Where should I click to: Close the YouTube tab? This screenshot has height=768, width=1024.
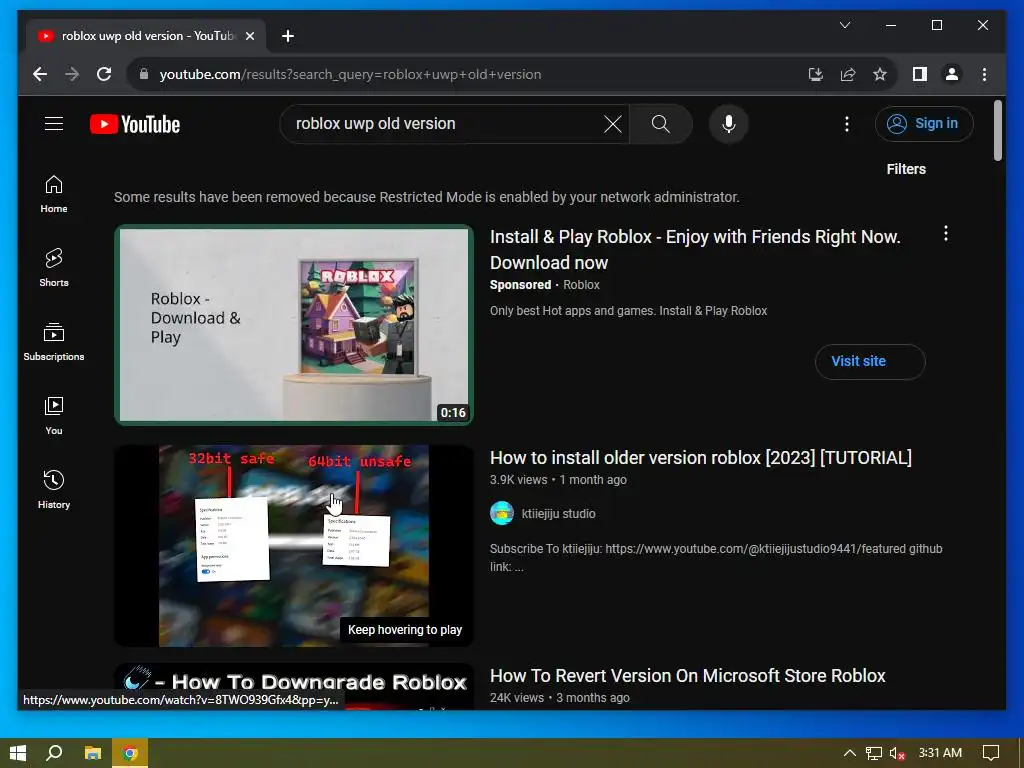tap(249, 36)
